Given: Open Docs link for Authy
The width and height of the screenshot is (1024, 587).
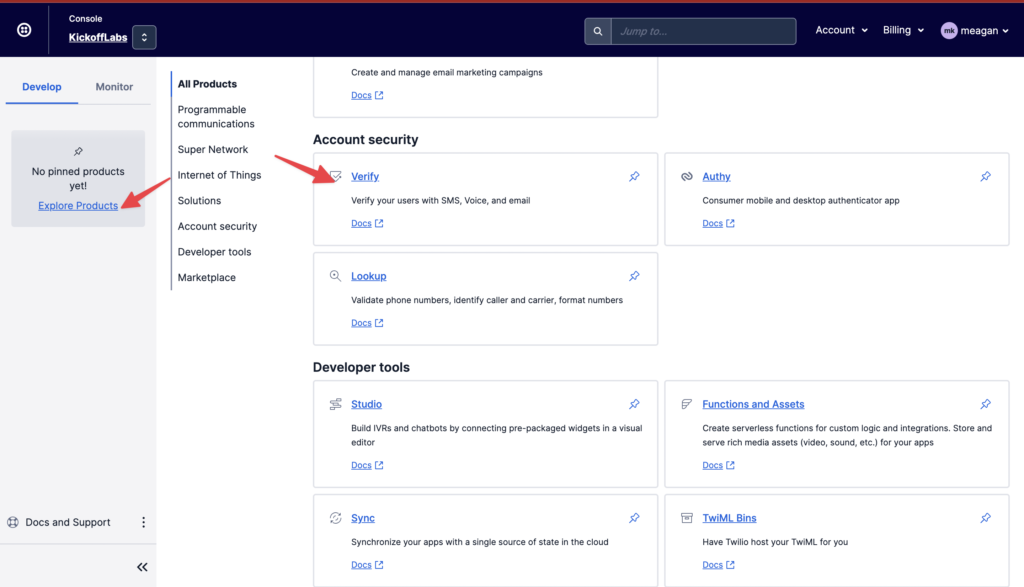Looking at the screenshot, I should [718, 223].
